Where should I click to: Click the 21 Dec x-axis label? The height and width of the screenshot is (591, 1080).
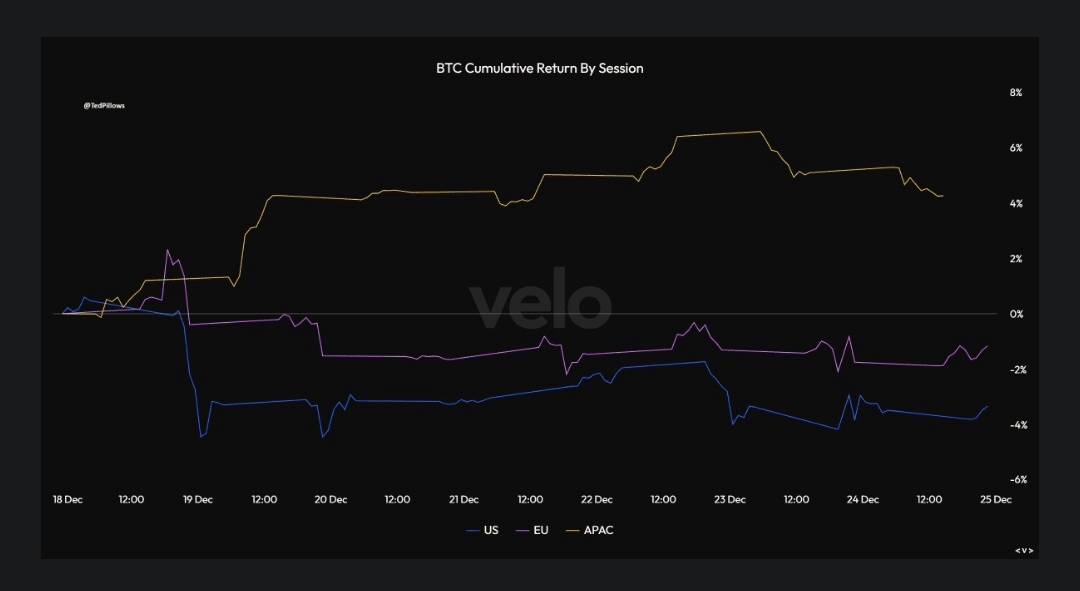point(464,499)
